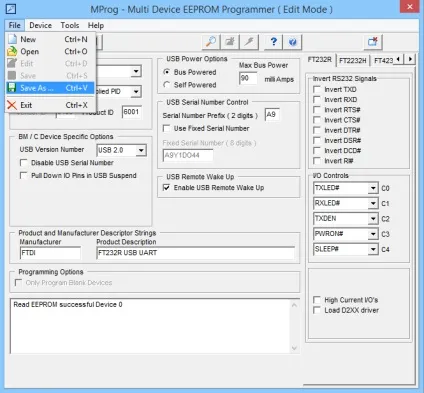Click the log scrollbar up arrow
Screen dimensions: 424x393
(294, 305)
